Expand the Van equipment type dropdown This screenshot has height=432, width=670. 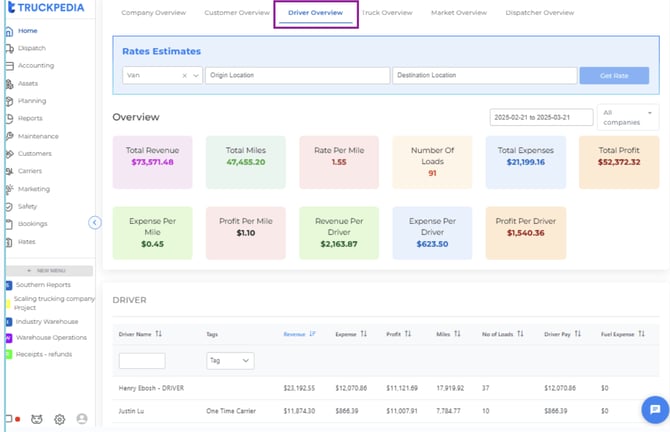tap(196, 76)
